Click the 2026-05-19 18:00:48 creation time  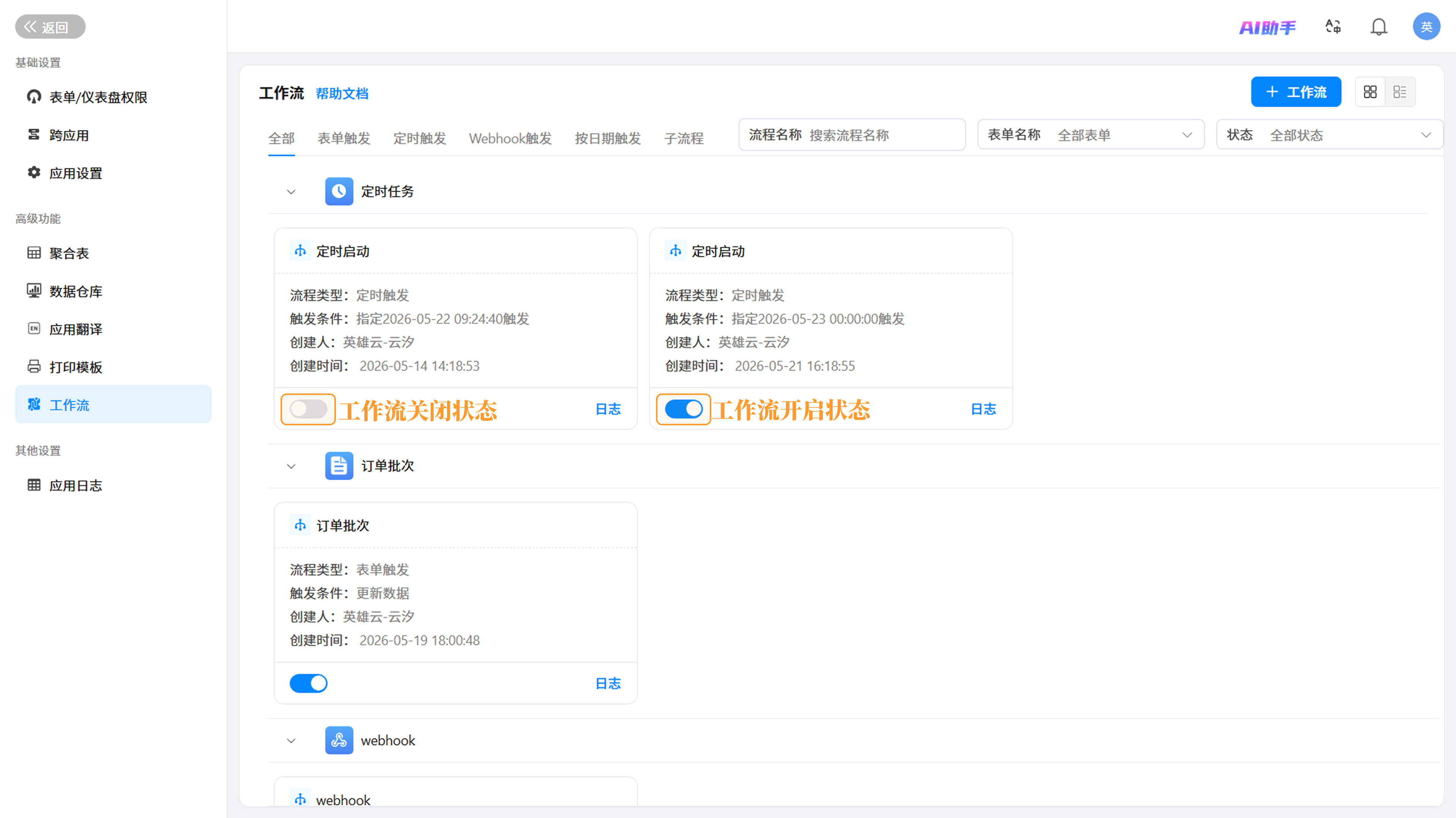click(x=419, y=640)
